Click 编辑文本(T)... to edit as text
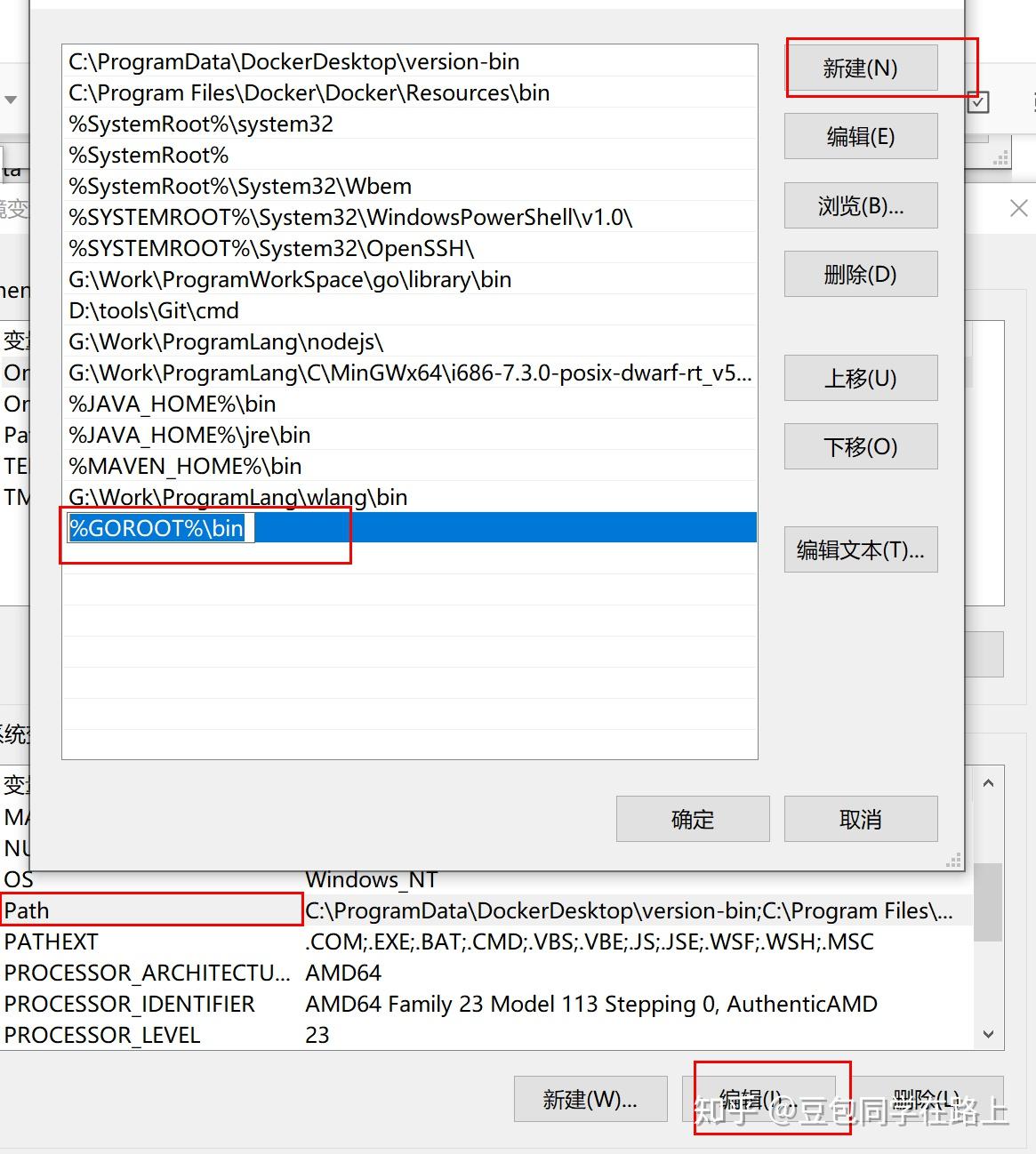 pyautogui.click(x=860, y=549)
